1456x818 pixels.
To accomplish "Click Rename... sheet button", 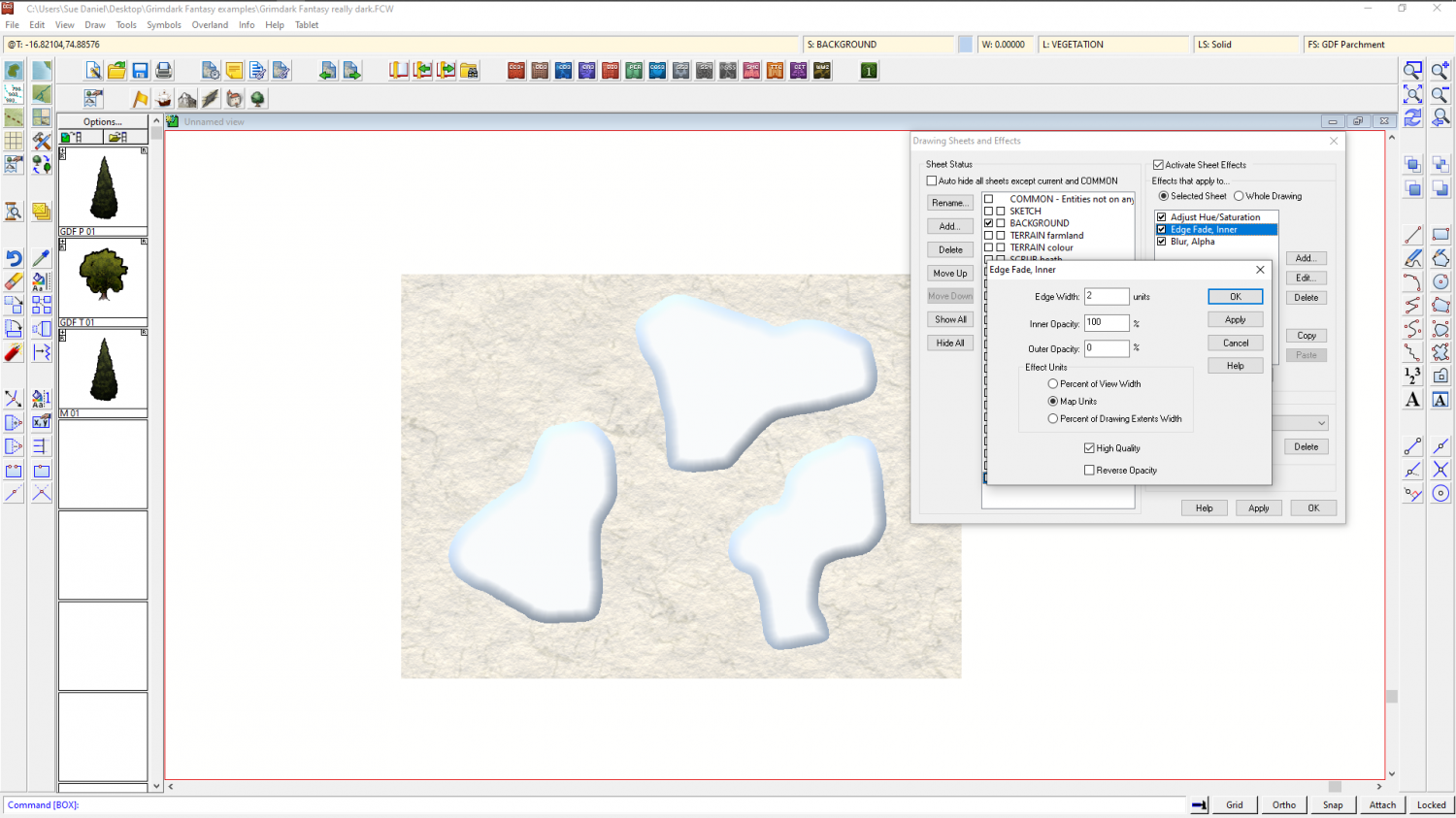I will 950,203.
